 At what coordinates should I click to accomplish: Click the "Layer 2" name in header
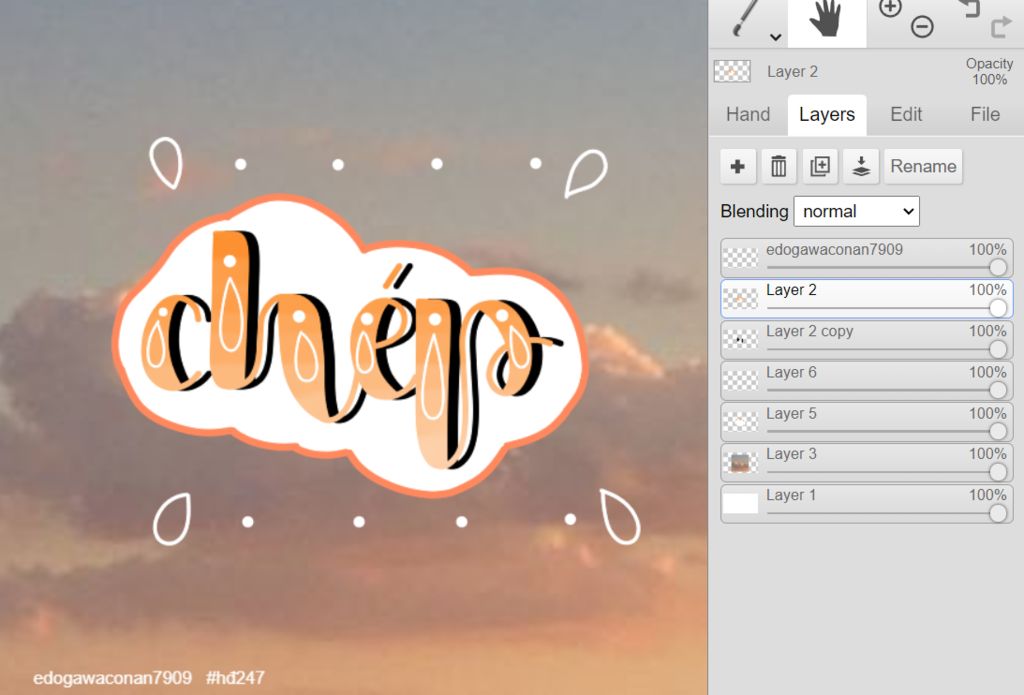tap(792, 72)
